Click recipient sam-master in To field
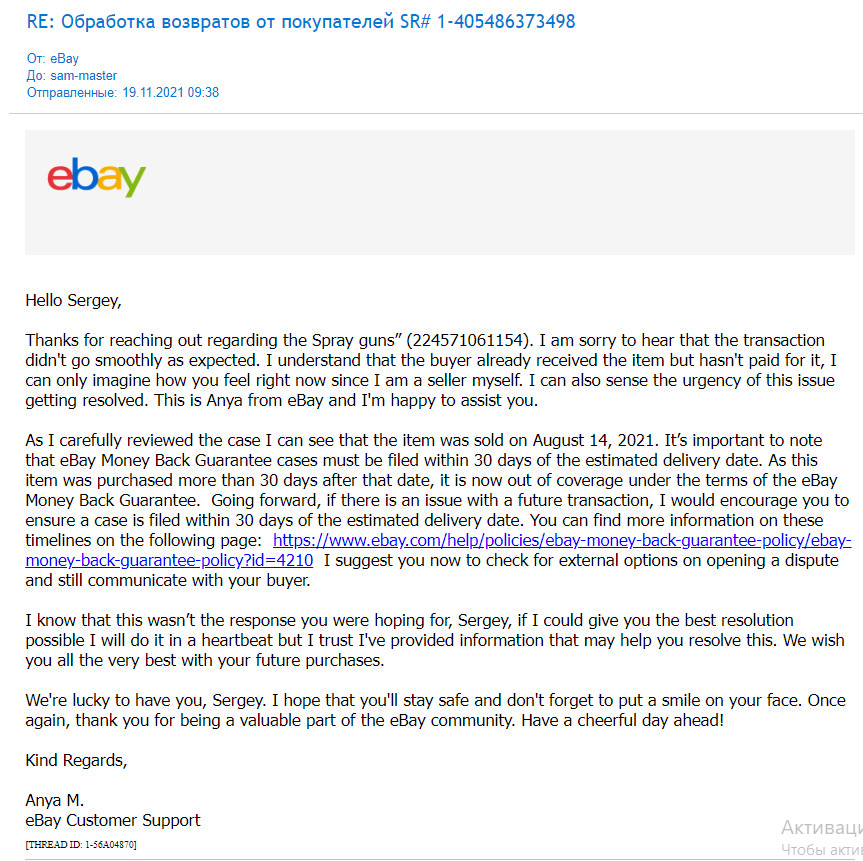 click(x=84, y=75)
